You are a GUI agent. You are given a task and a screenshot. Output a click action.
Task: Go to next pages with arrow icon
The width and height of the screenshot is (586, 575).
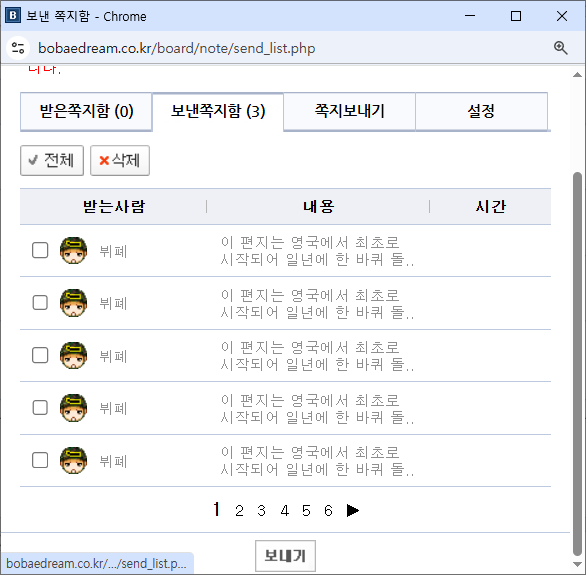(352, 510)
